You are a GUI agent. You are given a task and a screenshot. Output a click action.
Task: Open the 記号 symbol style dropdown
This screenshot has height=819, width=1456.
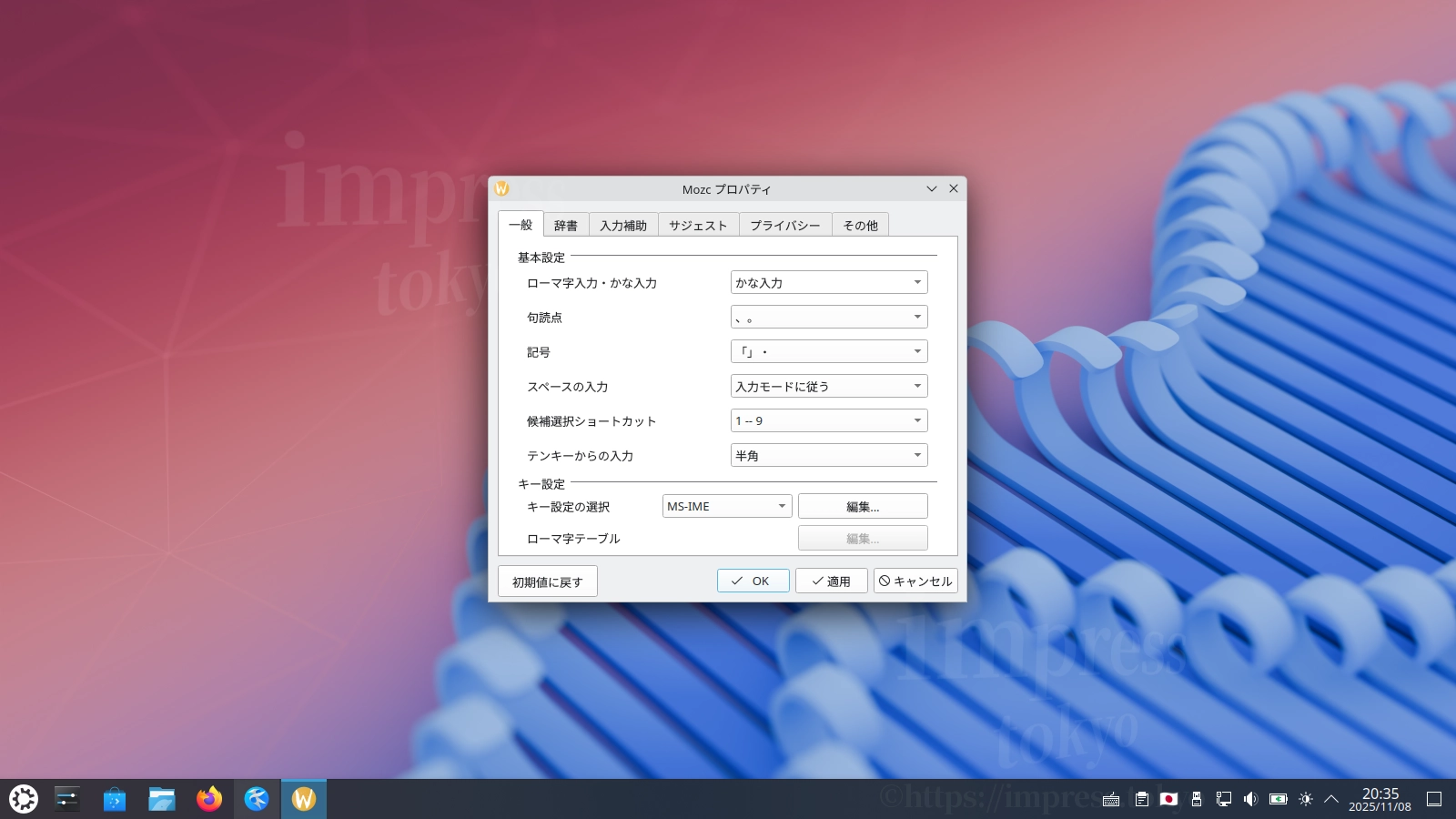click(829, 352)
